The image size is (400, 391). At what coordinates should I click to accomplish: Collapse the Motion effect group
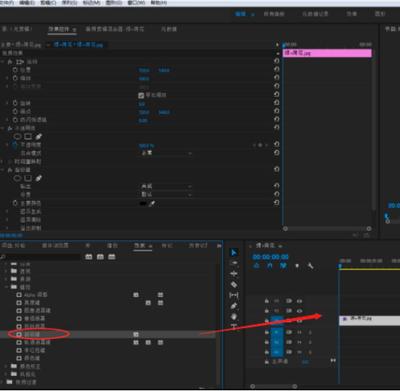pos(3,62)
